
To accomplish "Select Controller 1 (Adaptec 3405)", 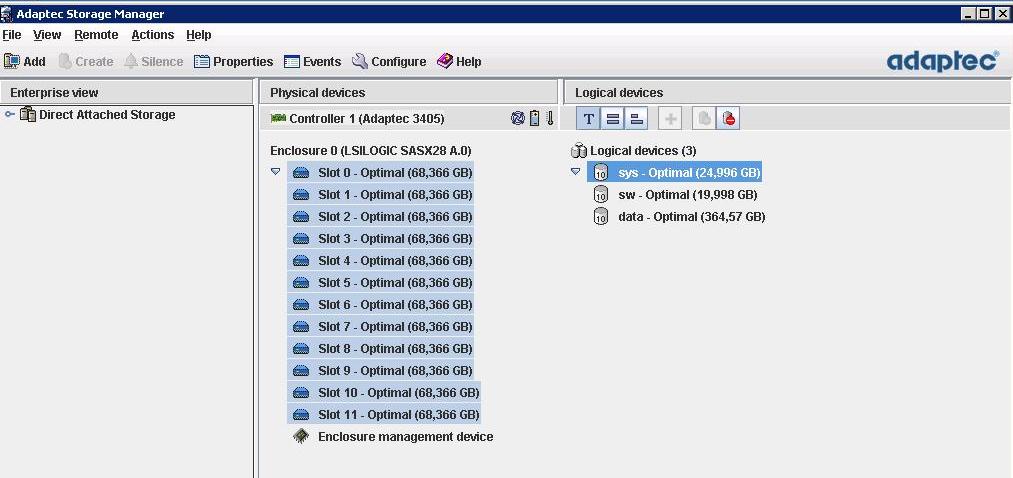I will click(x=366, y=118).
